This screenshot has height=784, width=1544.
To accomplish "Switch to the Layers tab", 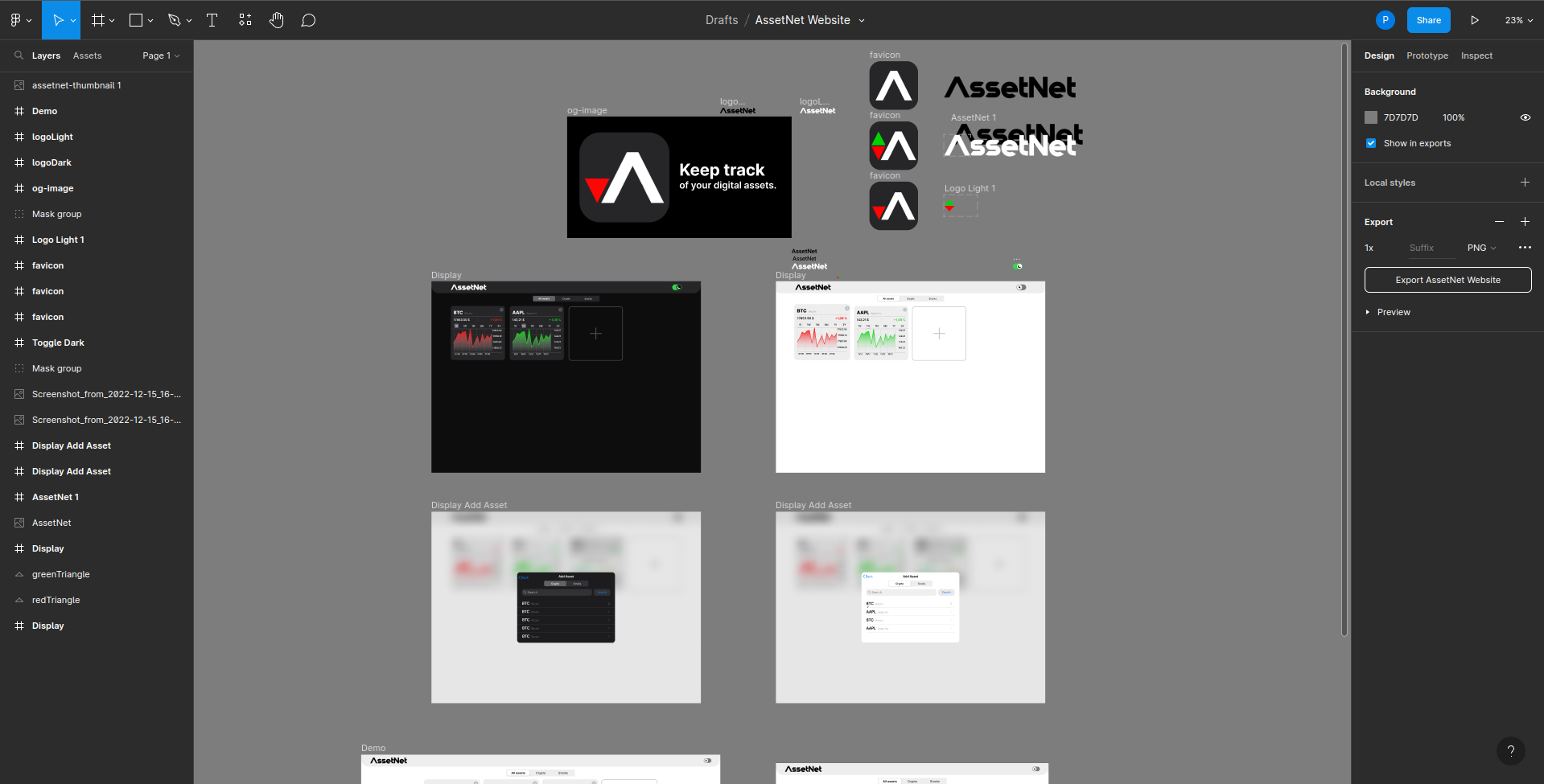I will [x=46, y=55].
